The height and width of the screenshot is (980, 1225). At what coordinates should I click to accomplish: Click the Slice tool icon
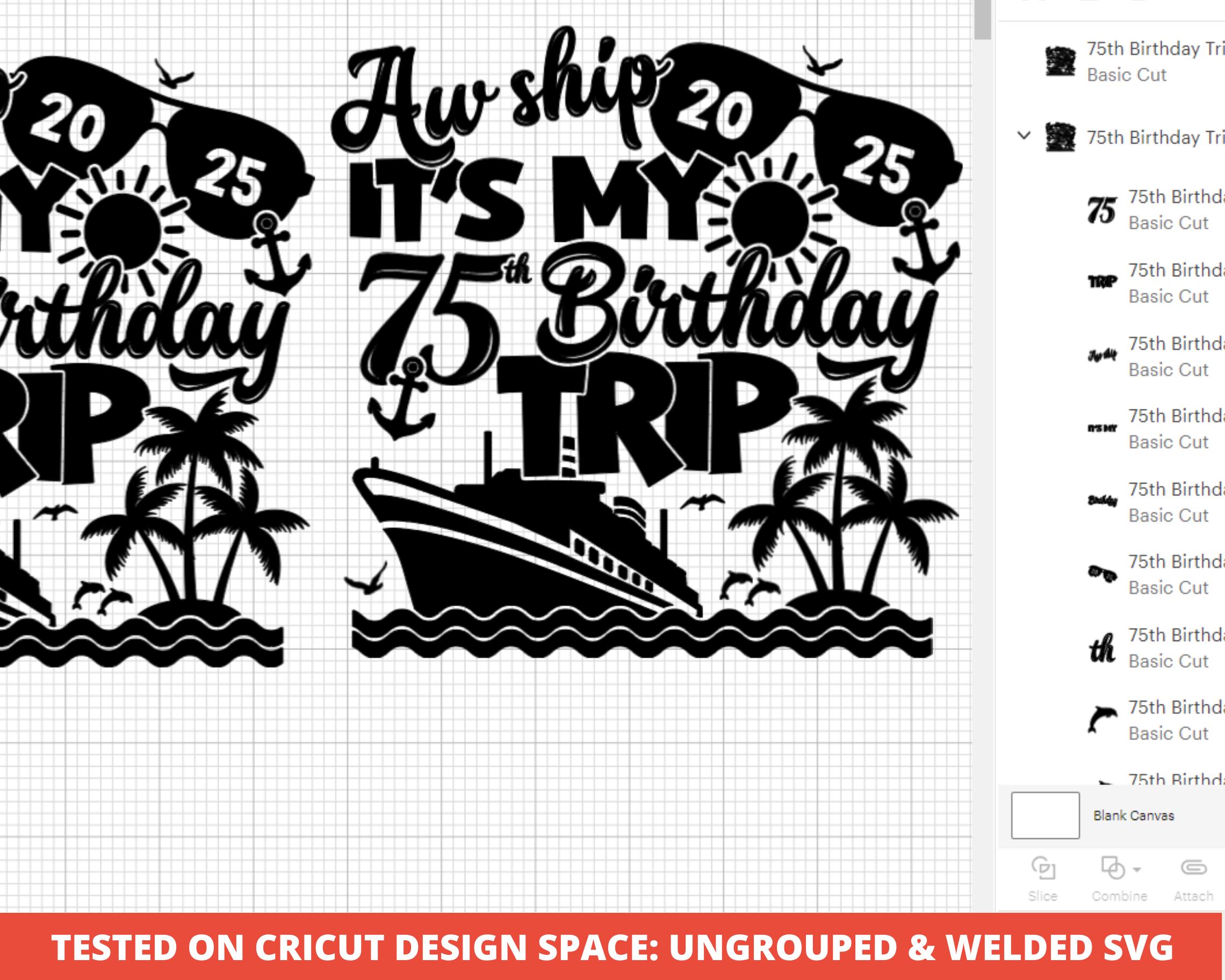pyautogui.click(x=1043, y=867)
